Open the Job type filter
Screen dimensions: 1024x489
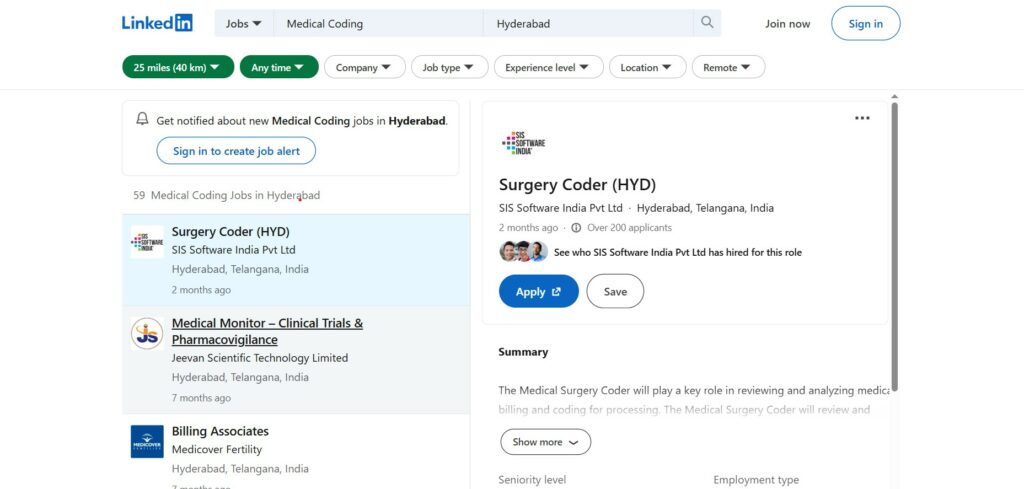click(449, 67)
